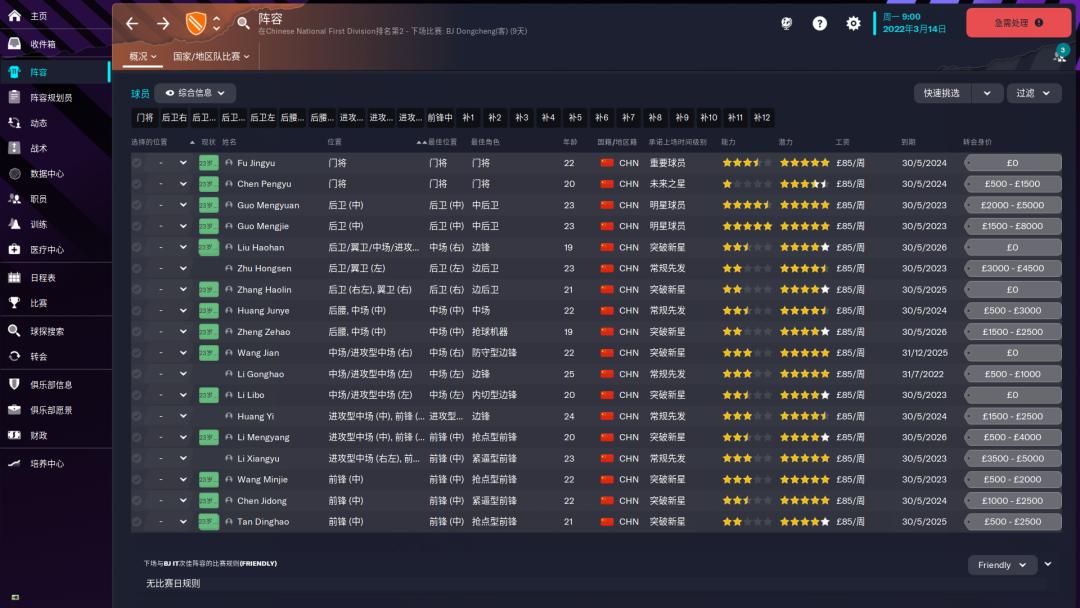Expand the 综合信息 view dropdown
1080x608 pixels.
tap(195, 93)
